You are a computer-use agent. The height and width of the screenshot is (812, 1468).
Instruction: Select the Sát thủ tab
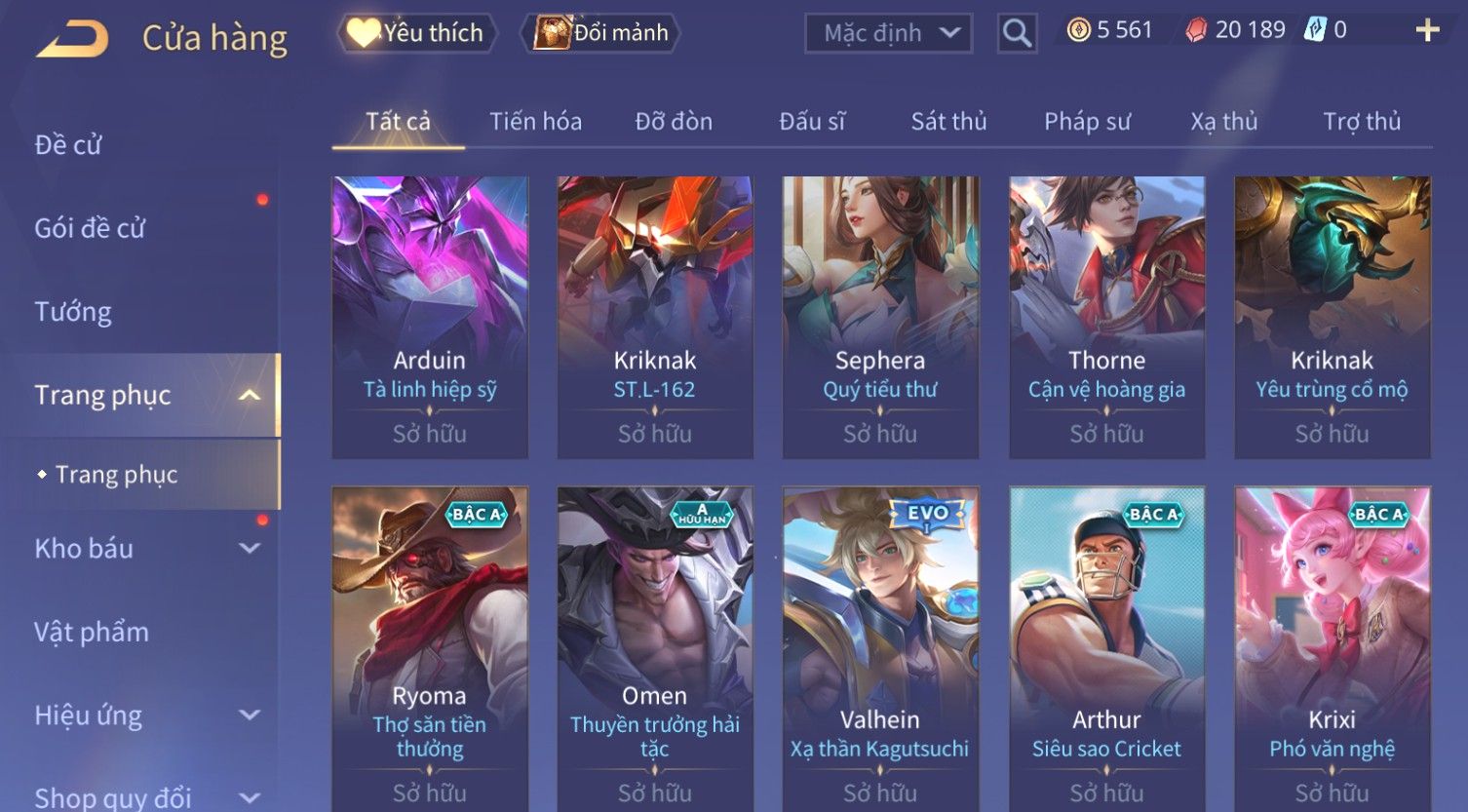pyautogui.click(x=948, y=122)
